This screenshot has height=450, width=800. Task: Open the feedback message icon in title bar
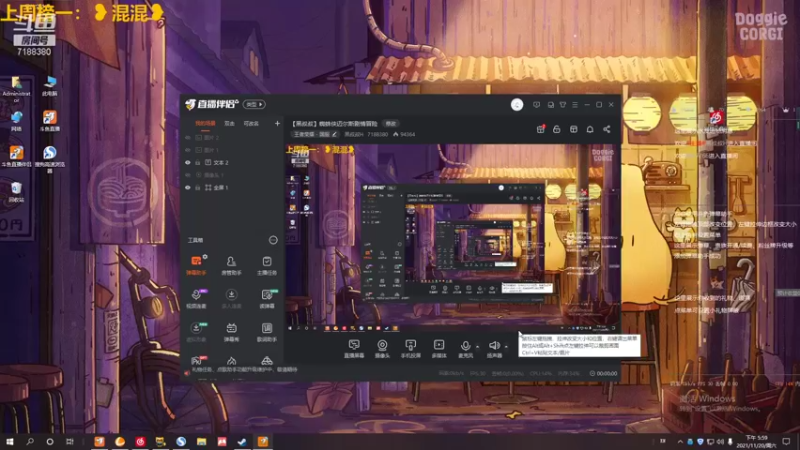536,105
